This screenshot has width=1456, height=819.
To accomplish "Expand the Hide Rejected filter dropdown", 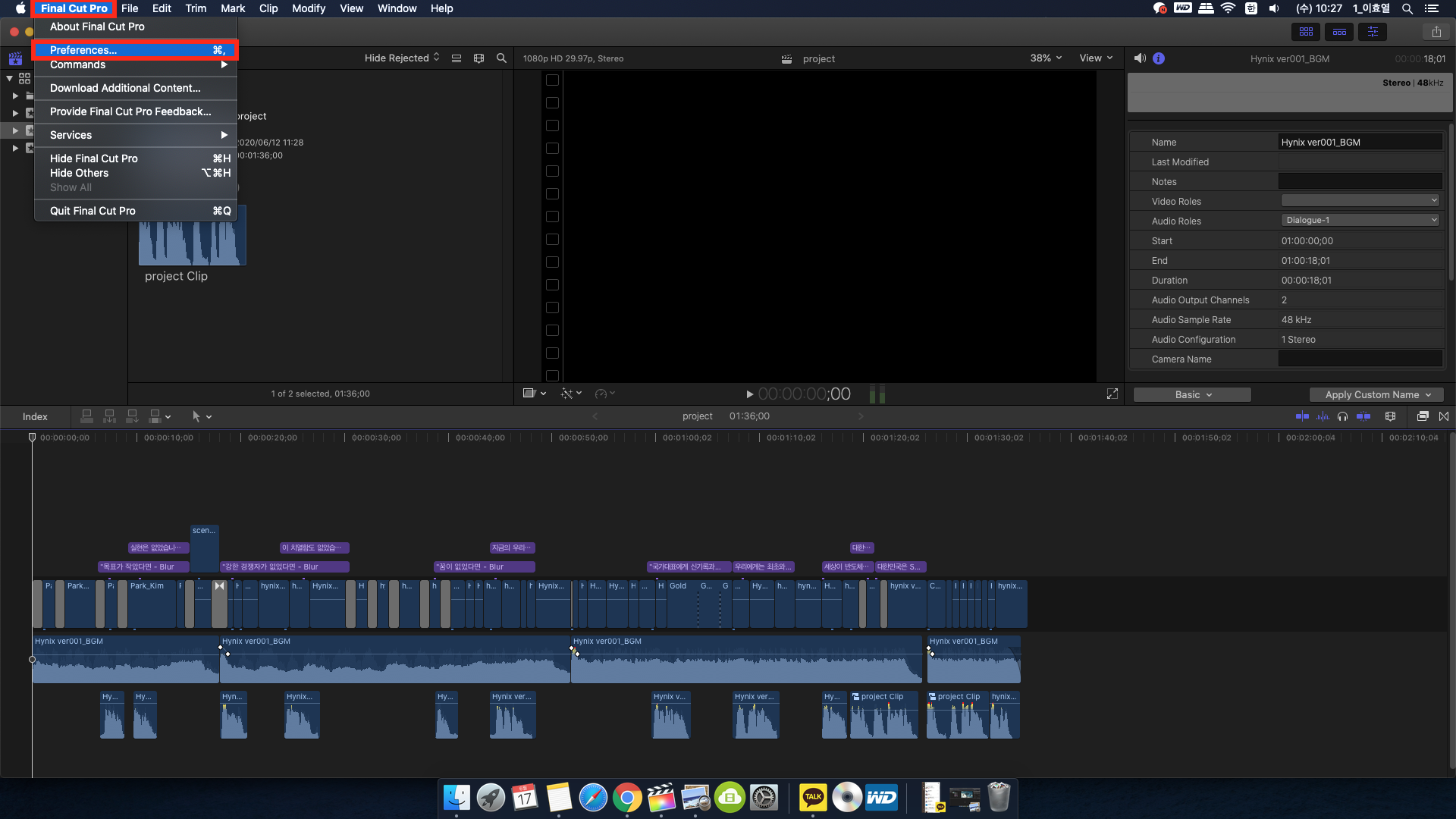I will pos(402,58).
